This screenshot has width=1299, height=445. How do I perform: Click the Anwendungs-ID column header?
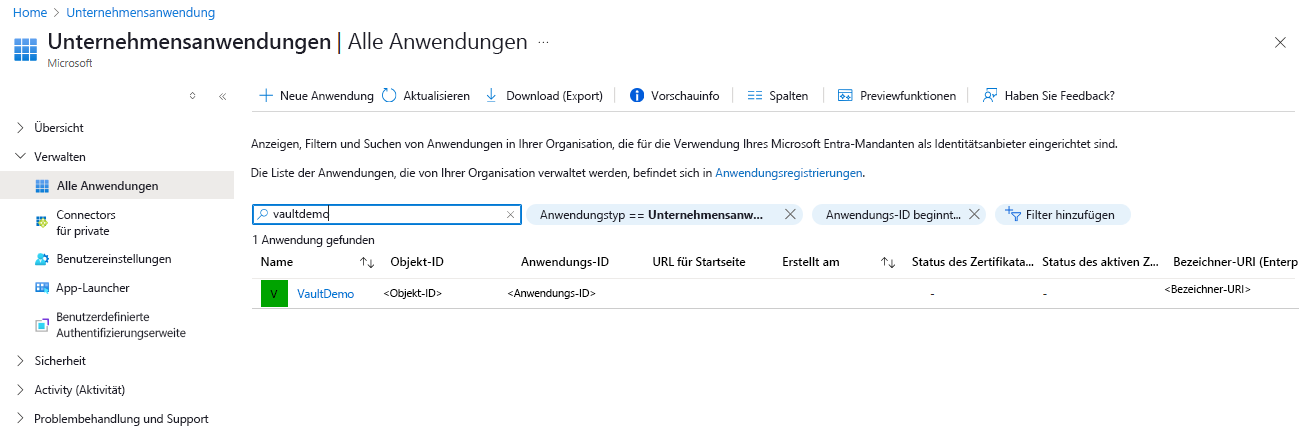tap(565, 262)
